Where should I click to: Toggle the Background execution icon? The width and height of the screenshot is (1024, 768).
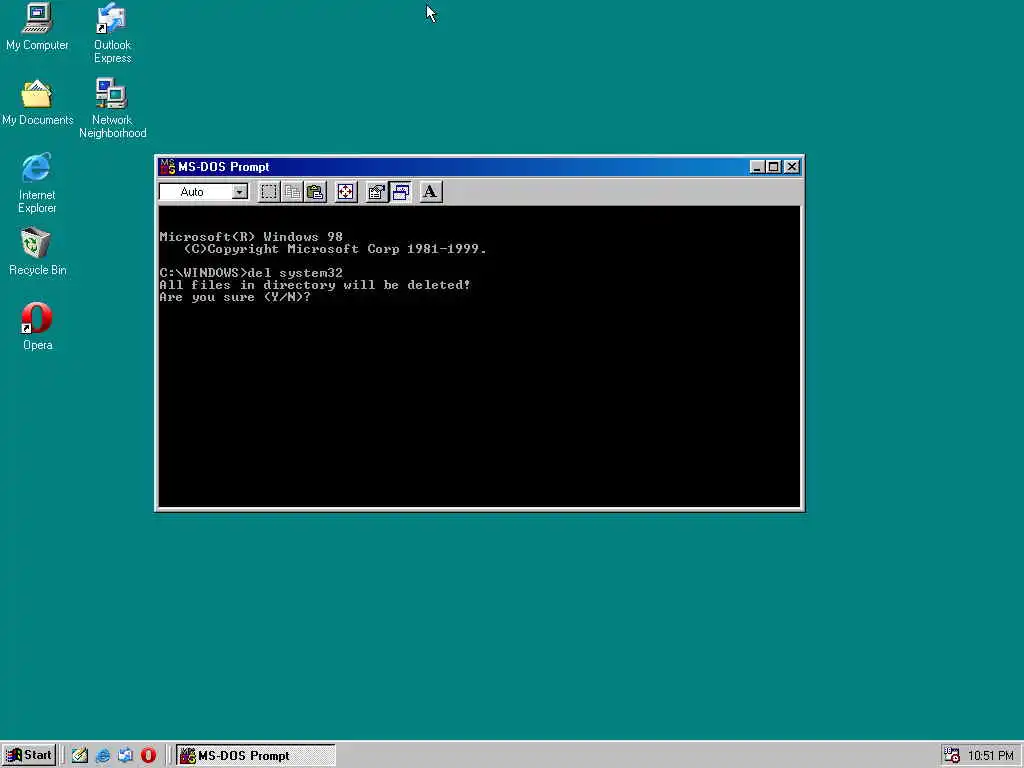click(x=400, y=192)
